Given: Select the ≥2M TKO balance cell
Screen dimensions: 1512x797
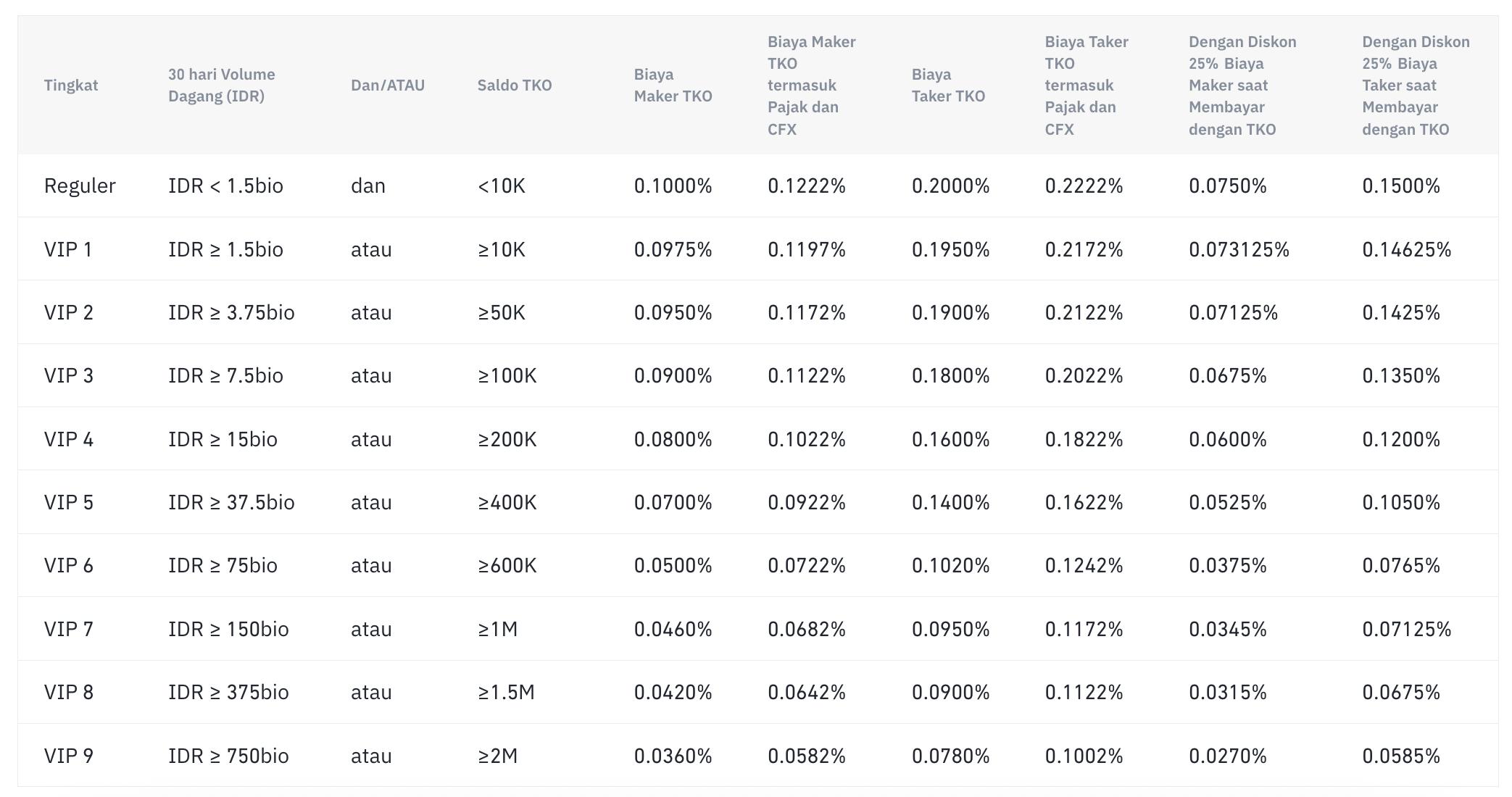Looking at the screenshot, I should [498, 756].
